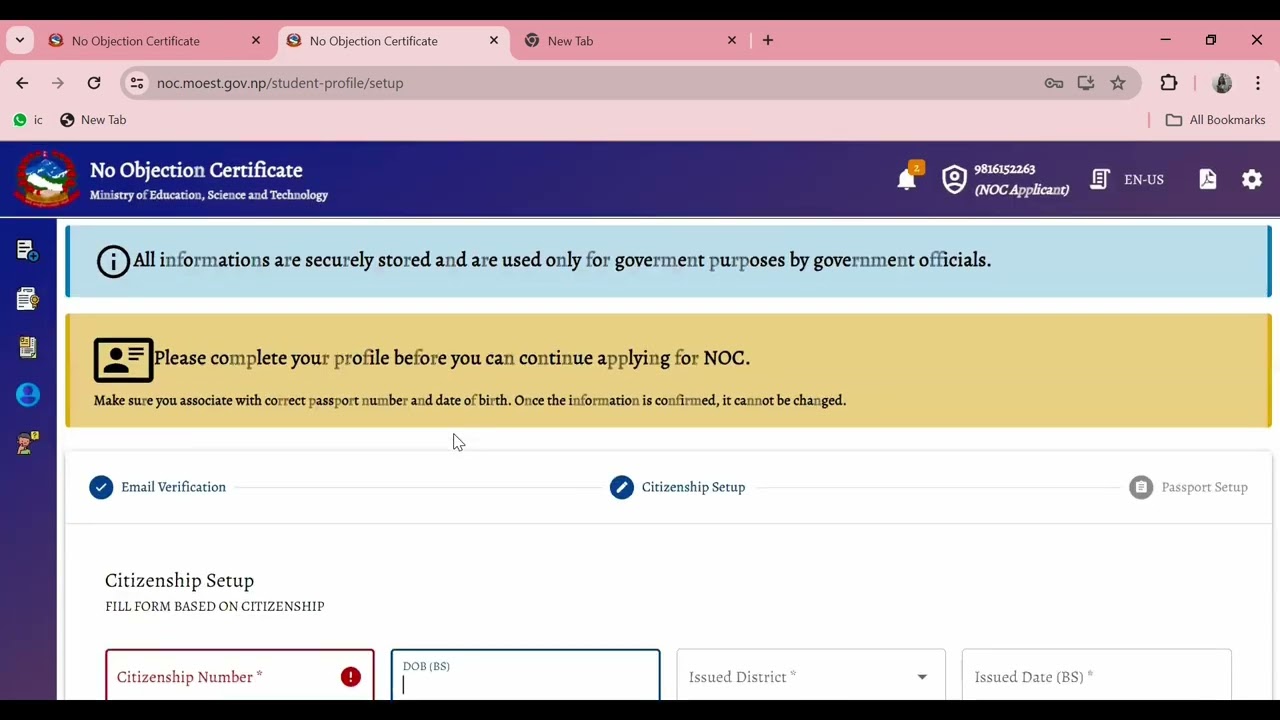
Task: Click the FILL FORM BASED ON CITIZENSHIP text
Action: [x=215, y=606]
